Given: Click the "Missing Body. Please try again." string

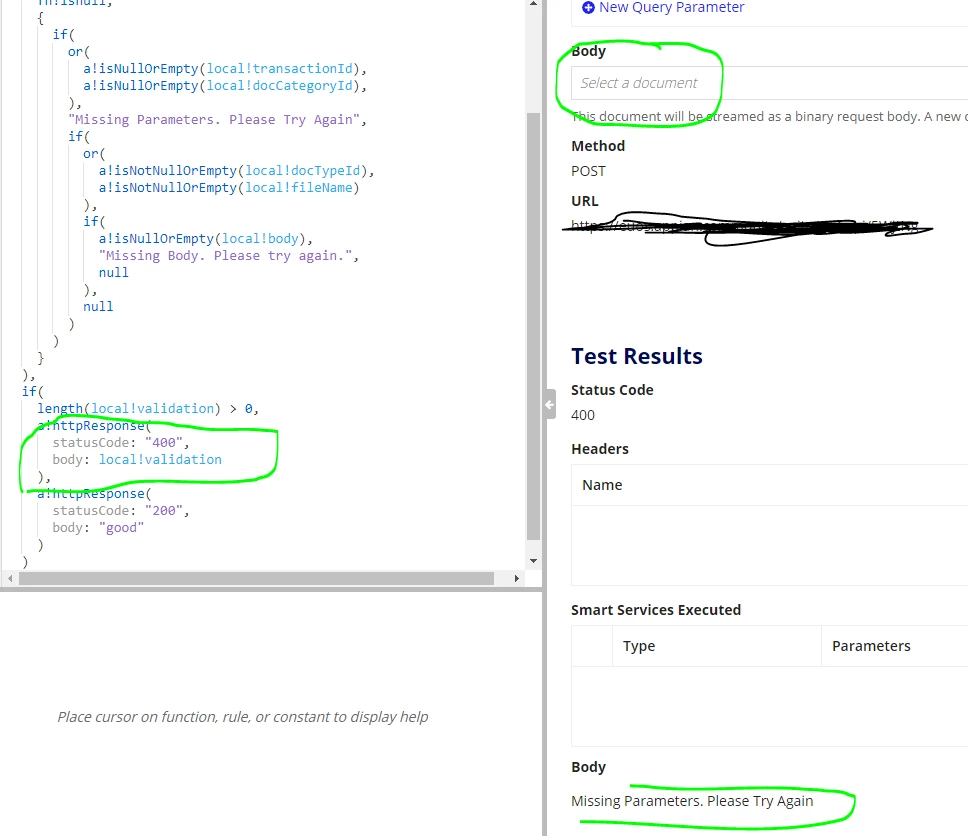Looking at the screenshot, I should pyautogui.click(x=225, y=255).
